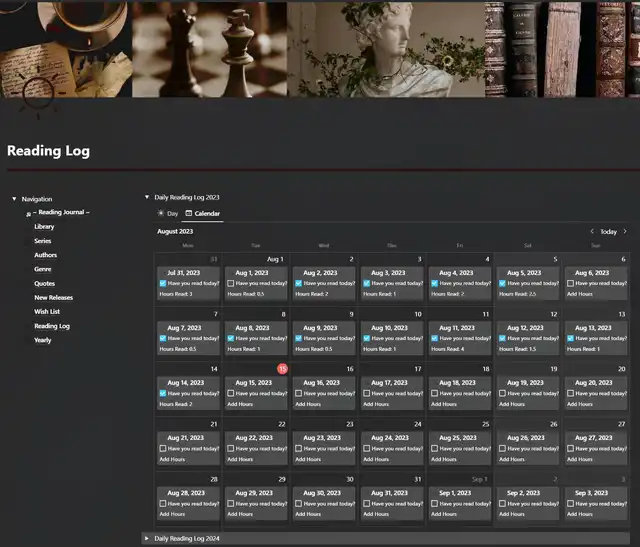The image size is (640, 547).
Task: Uncheck 'Have you read today?' for Aug 14, 2023
Action: [x=163, y=393]
